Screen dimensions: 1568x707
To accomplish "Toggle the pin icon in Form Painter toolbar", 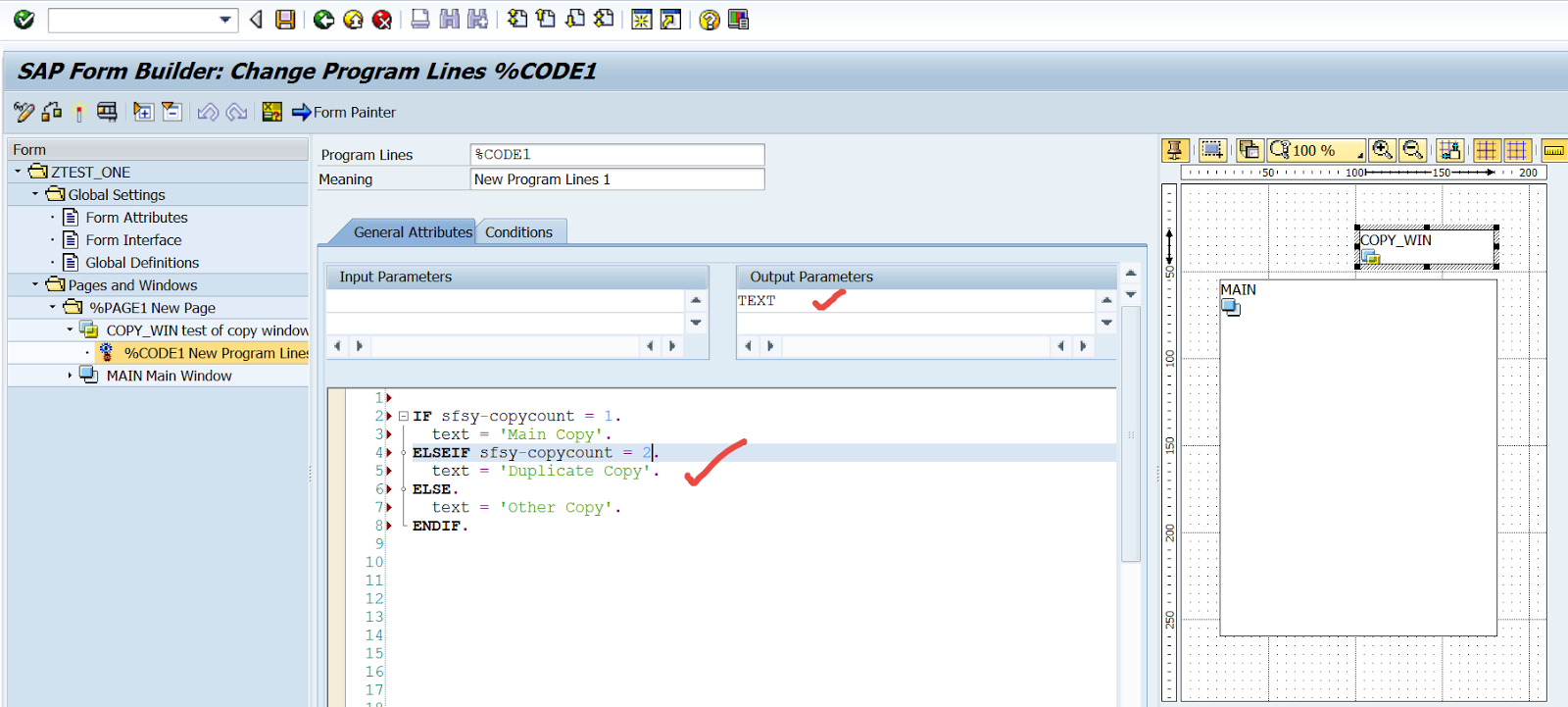I will coord(1174,150).
